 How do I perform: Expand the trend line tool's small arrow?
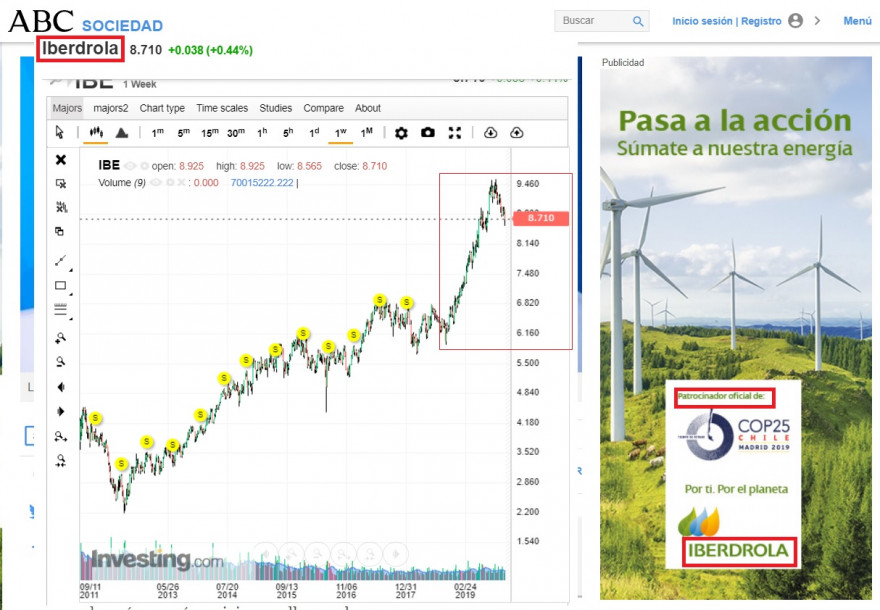[x=71, y=270]
